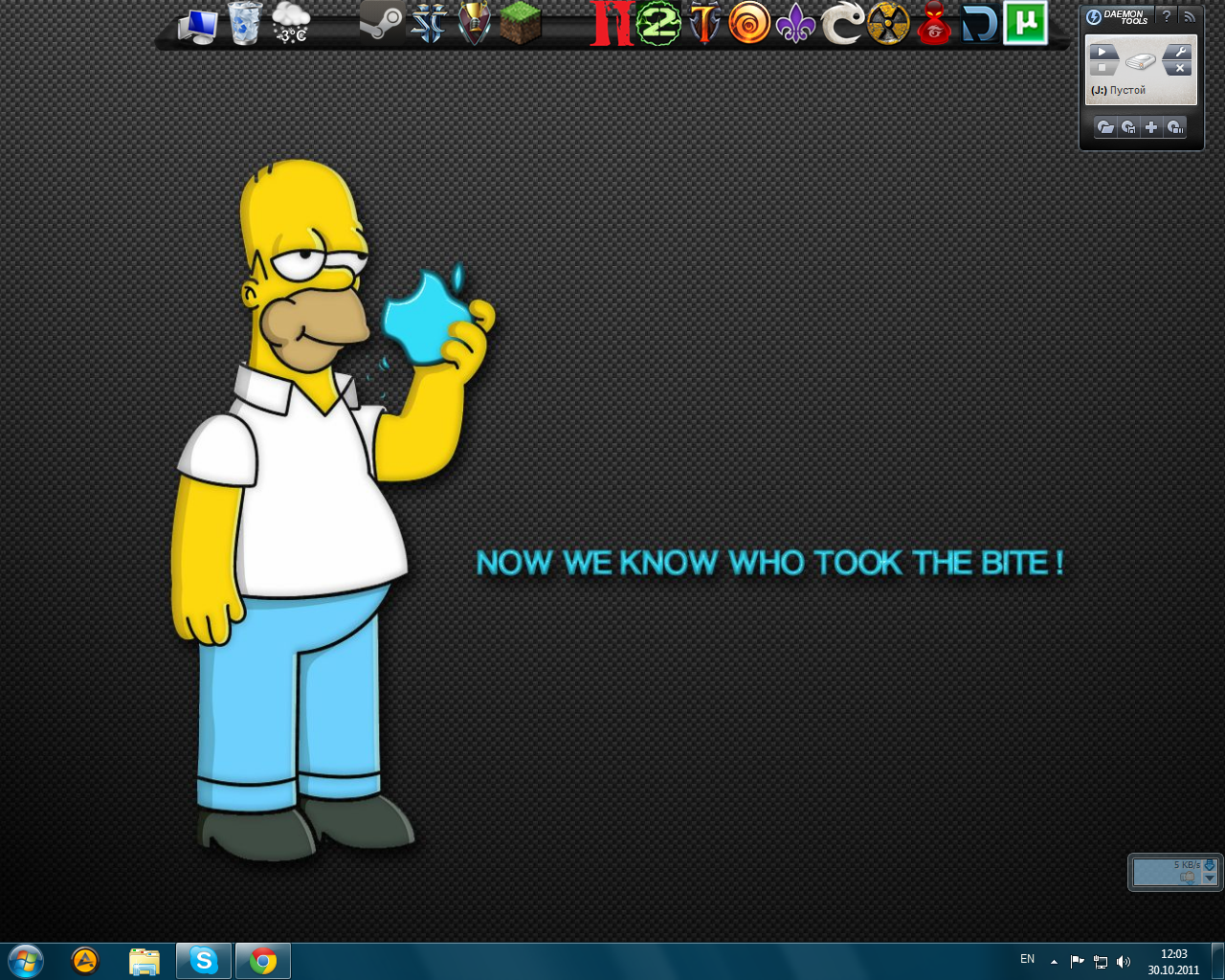Open the Windows Start menu
The image size is (1225, 980).
click(26, 961)
